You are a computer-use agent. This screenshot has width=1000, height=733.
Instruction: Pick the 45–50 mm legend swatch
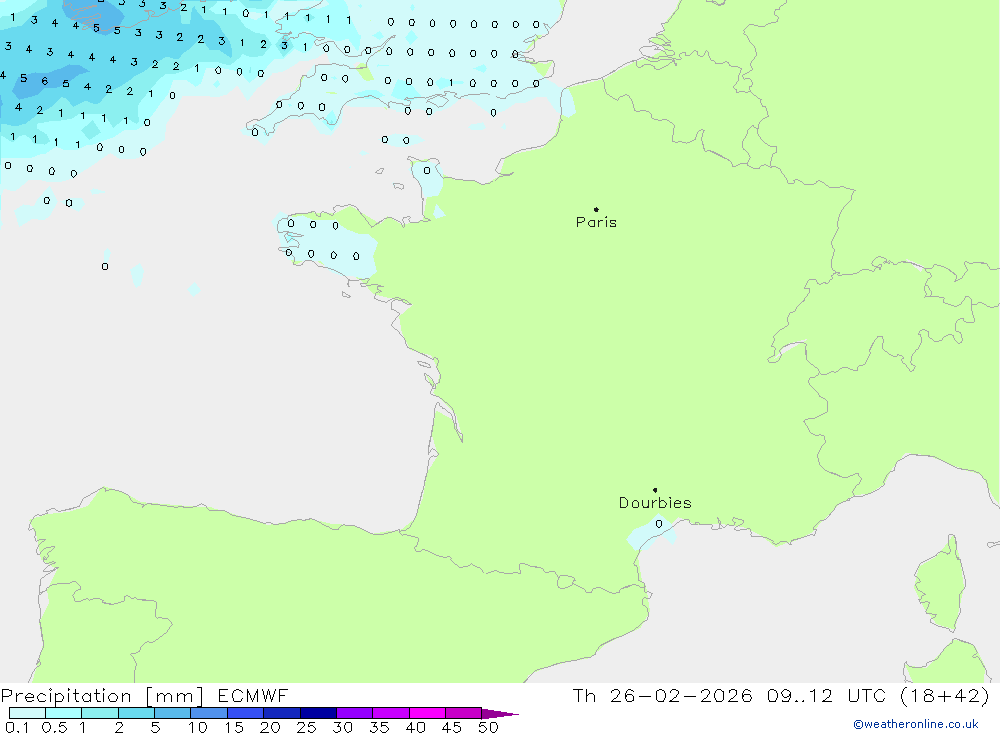point(464,713)
